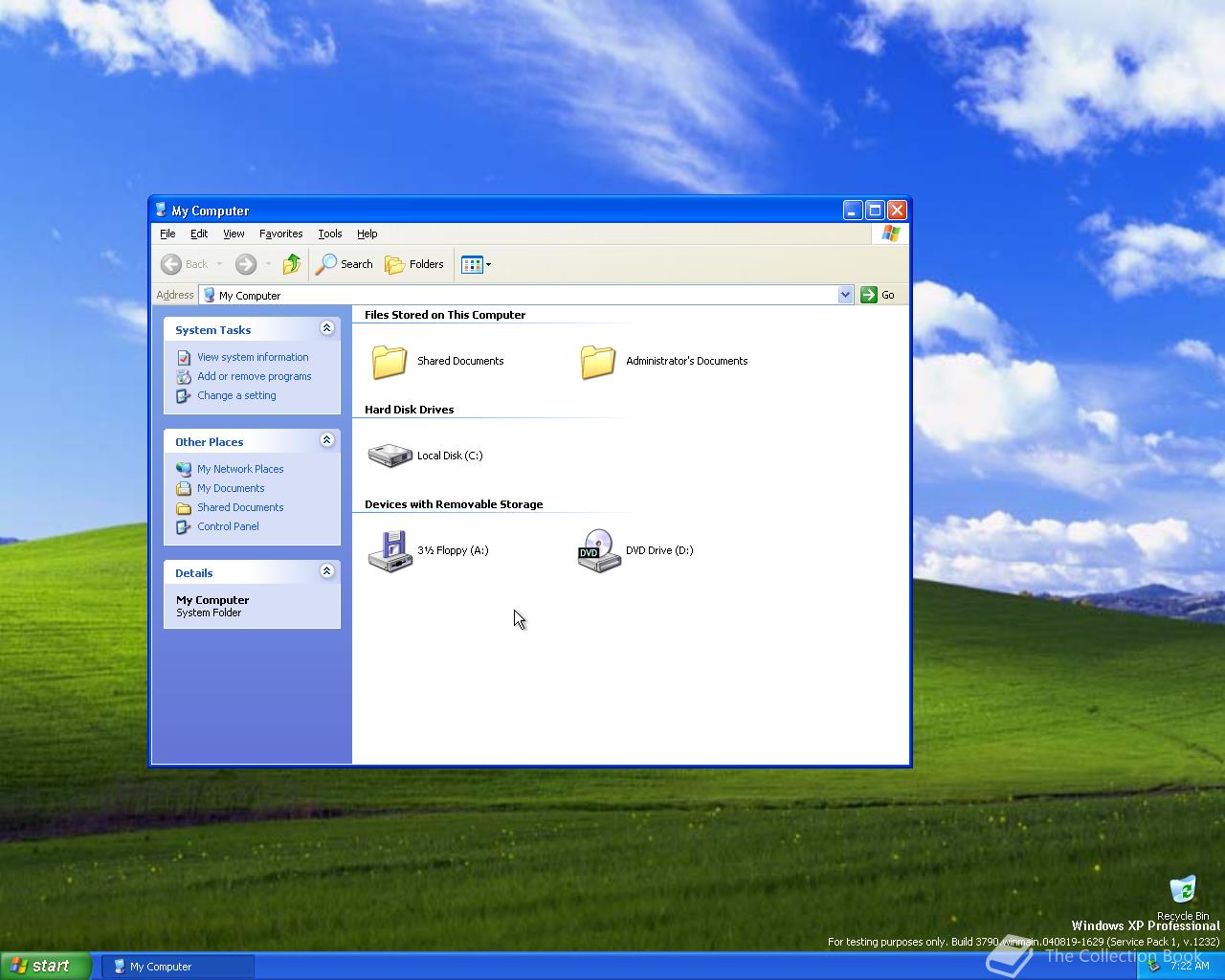1225x980 pixels.
Task: Open the Favorites menu
Action: click(280, 234)
